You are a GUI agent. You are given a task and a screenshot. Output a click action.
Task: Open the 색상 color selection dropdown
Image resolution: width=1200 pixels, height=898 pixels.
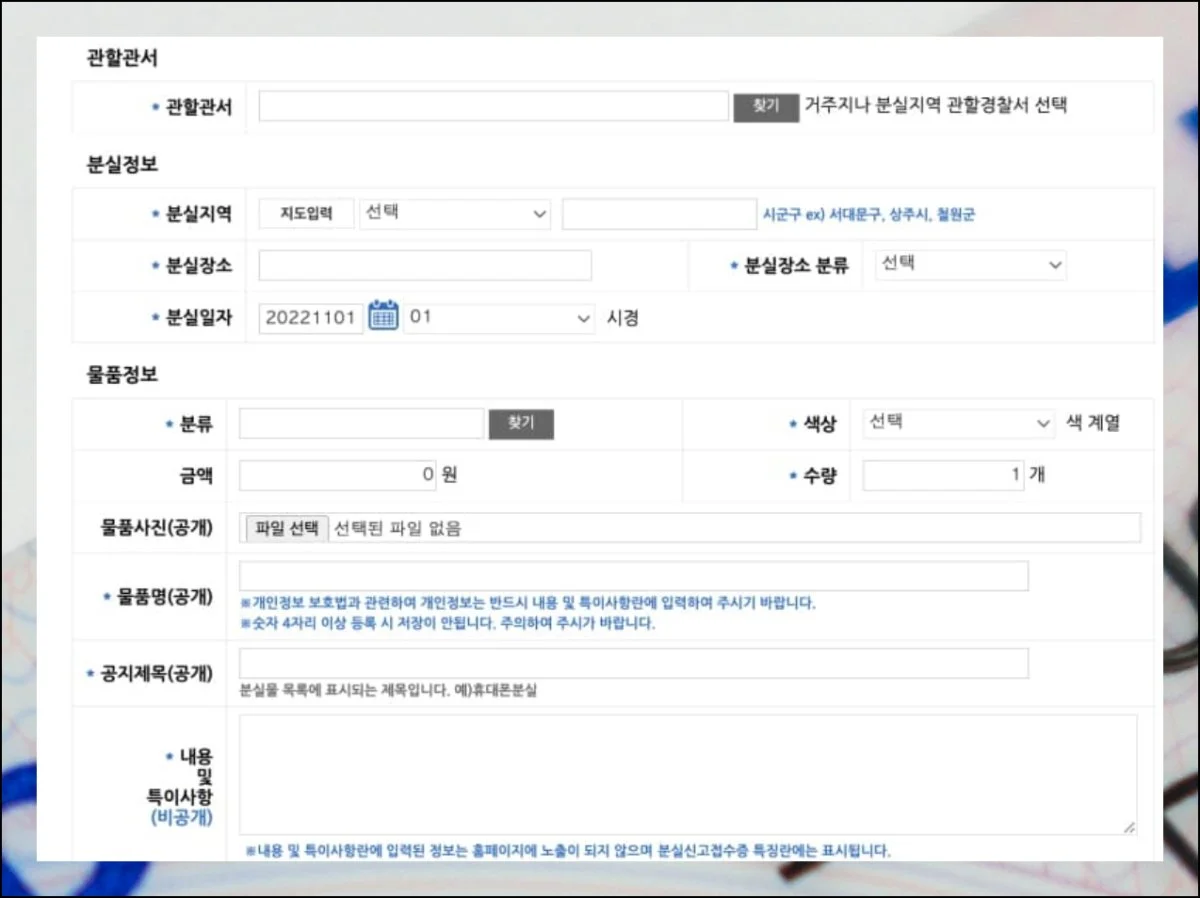[958, 422]
